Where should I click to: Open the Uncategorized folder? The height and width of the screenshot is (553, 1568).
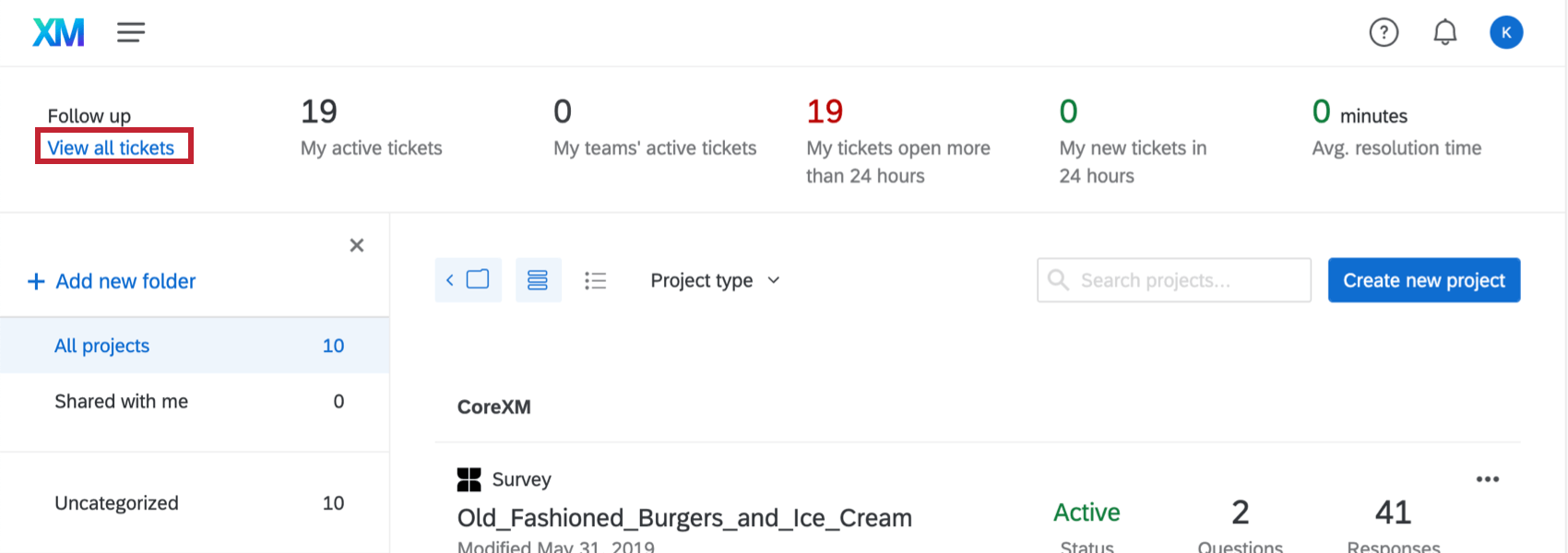pyautogui.click(x=195, y=503)
